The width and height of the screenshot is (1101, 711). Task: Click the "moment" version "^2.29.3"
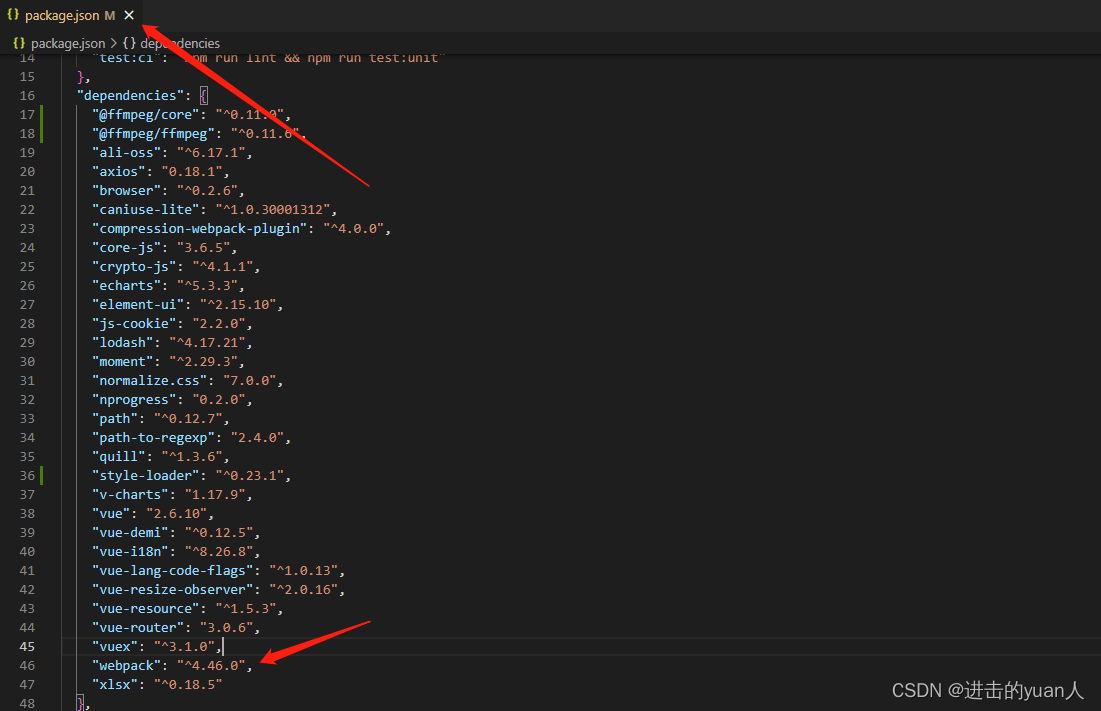click(x=204, y=361)
